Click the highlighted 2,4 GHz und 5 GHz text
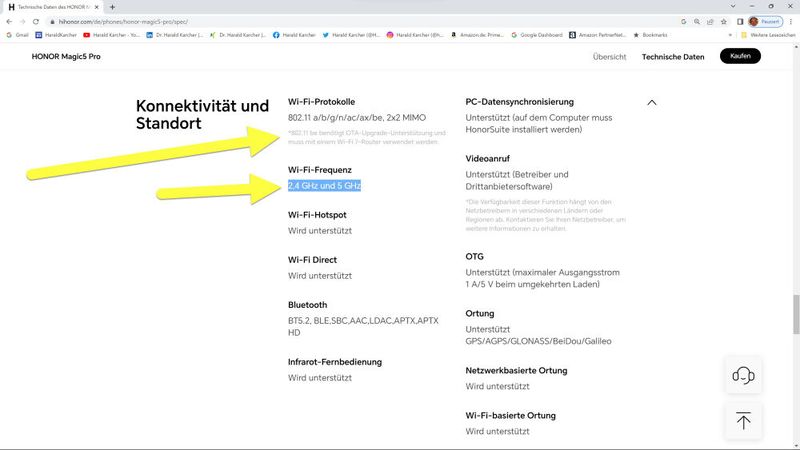 pos(324,186)
